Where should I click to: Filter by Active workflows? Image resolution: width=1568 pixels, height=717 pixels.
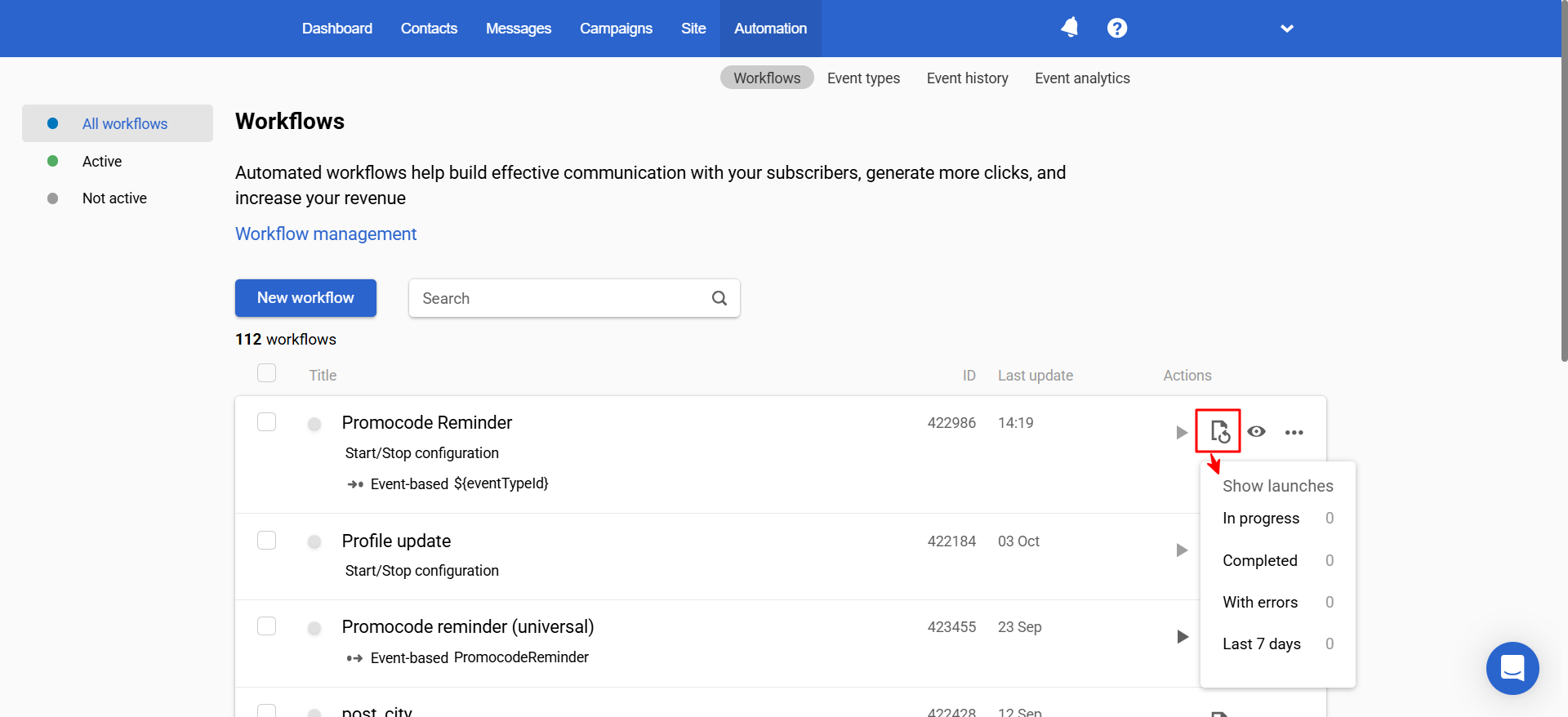[102, 162]
